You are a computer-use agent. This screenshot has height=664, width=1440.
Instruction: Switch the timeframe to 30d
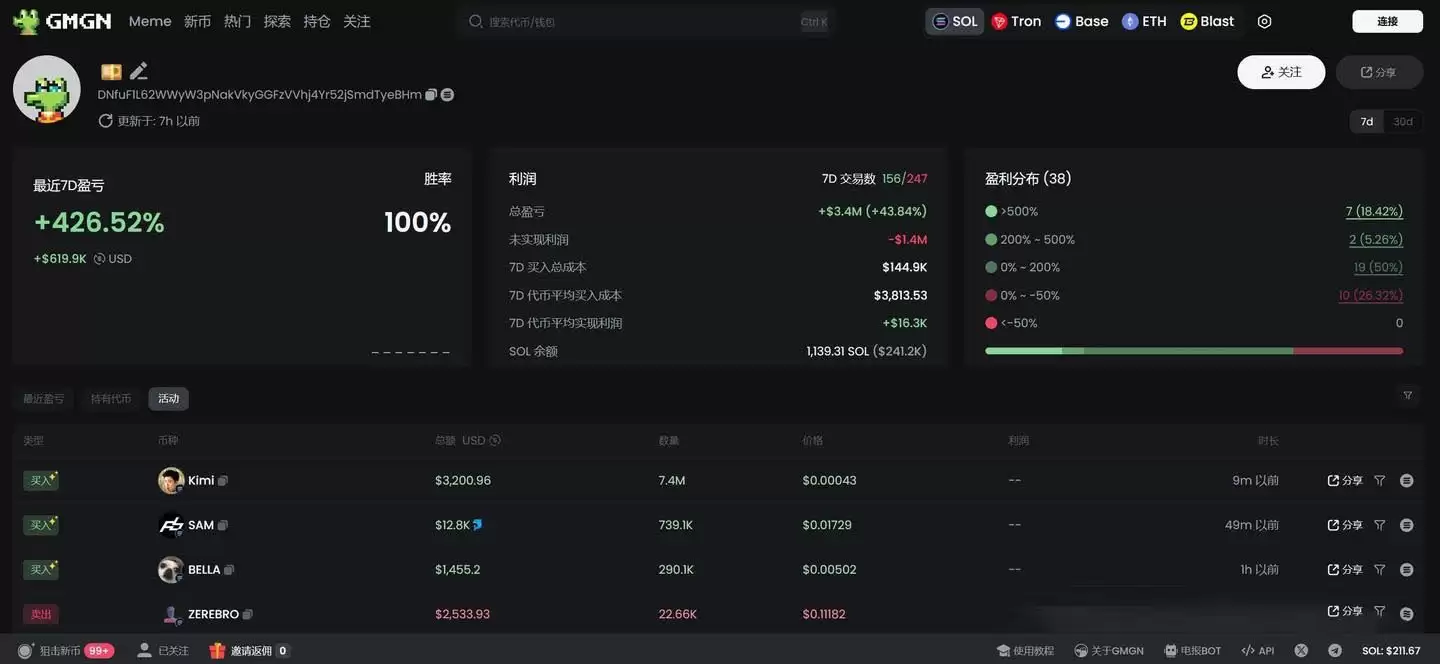tap(1400, 121)
